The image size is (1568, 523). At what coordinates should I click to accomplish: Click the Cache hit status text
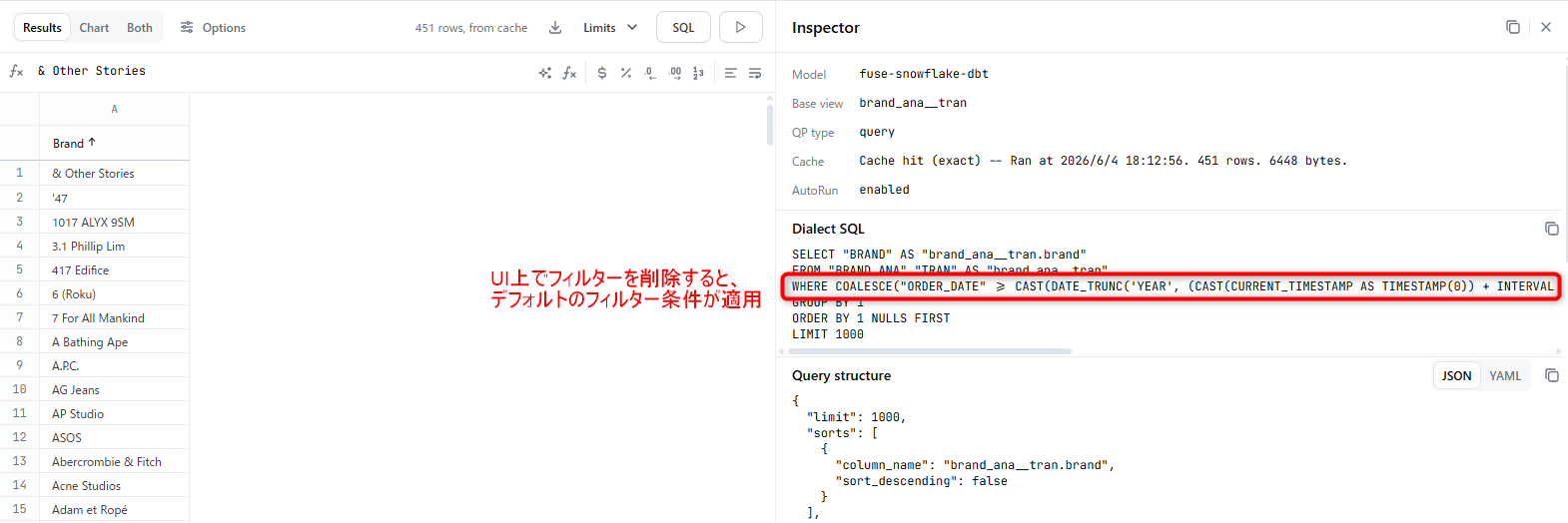tap(1103, 161)
